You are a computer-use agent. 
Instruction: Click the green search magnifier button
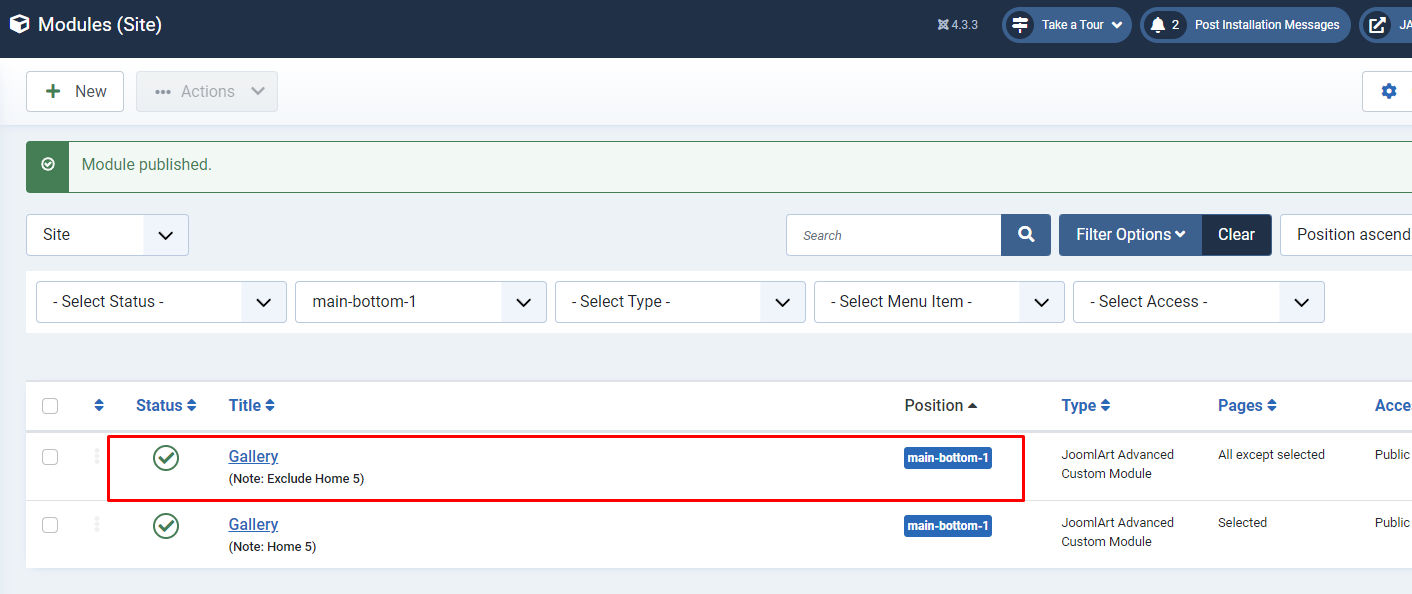coord(1025,235)
